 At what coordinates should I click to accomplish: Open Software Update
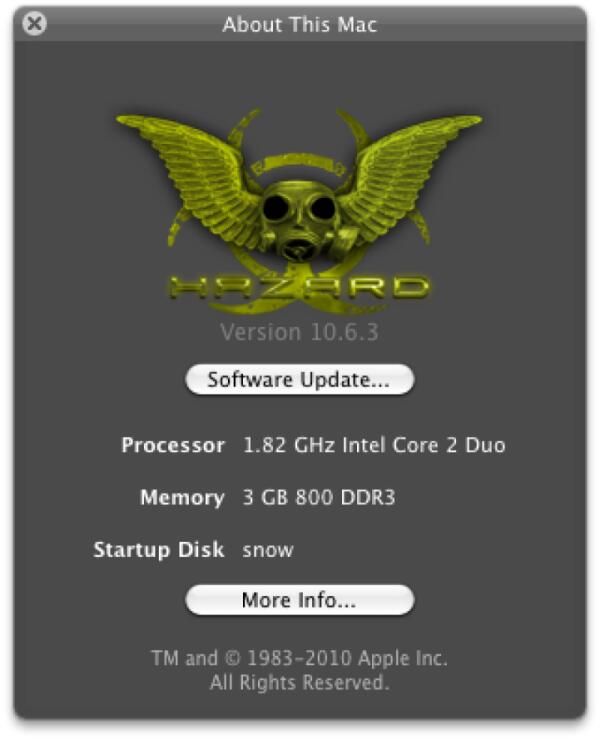(300, 379)
